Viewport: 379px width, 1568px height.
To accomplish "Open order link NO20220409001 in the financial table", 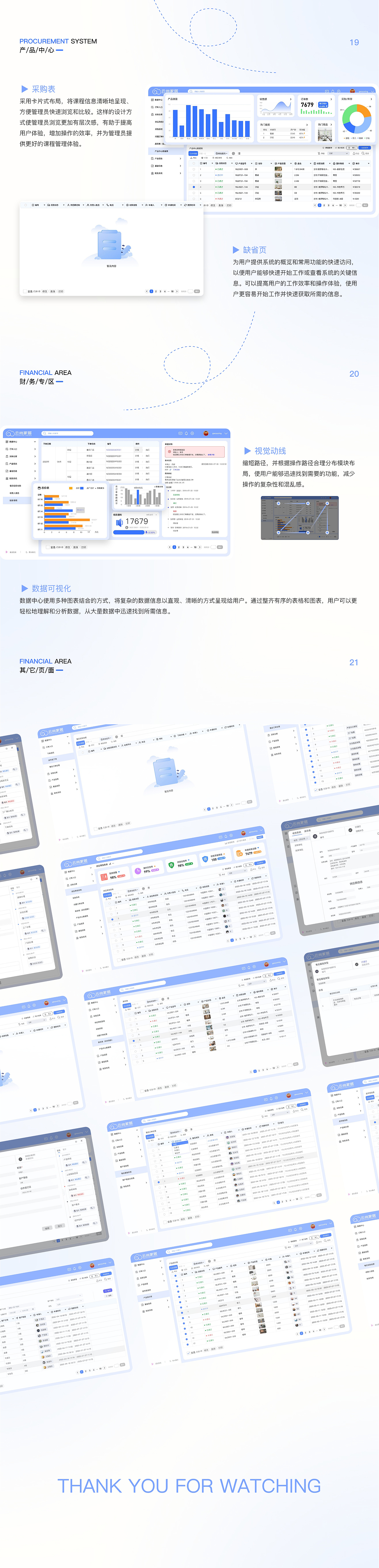I will click(114, 450).
